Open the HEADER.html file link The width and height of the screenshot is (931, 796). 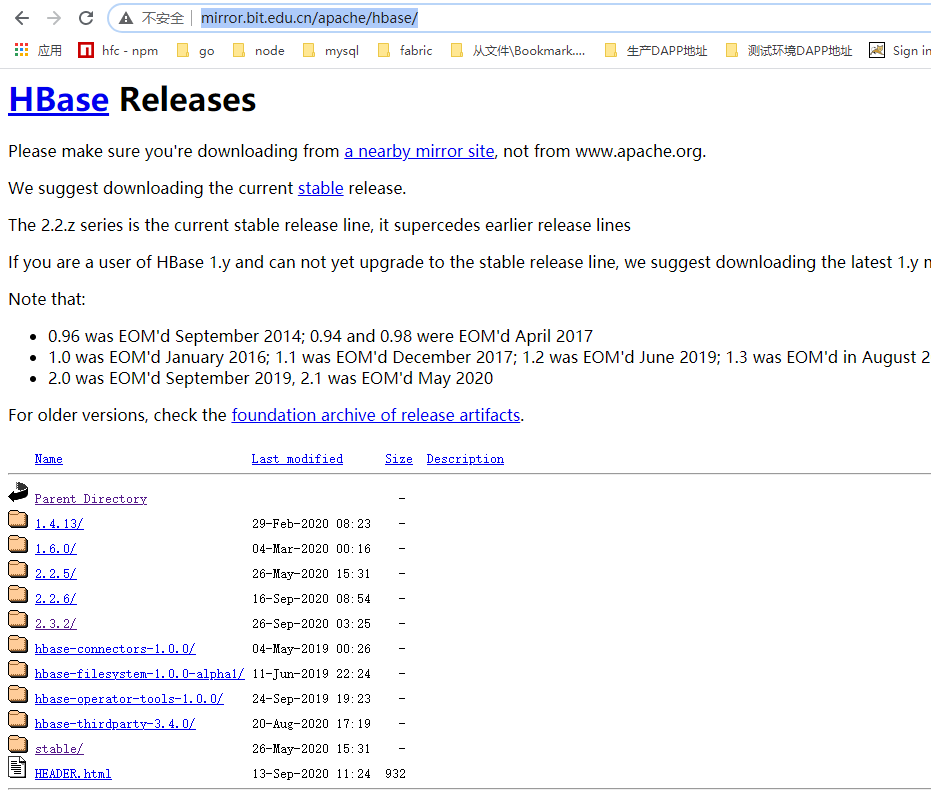coord(73,773)
